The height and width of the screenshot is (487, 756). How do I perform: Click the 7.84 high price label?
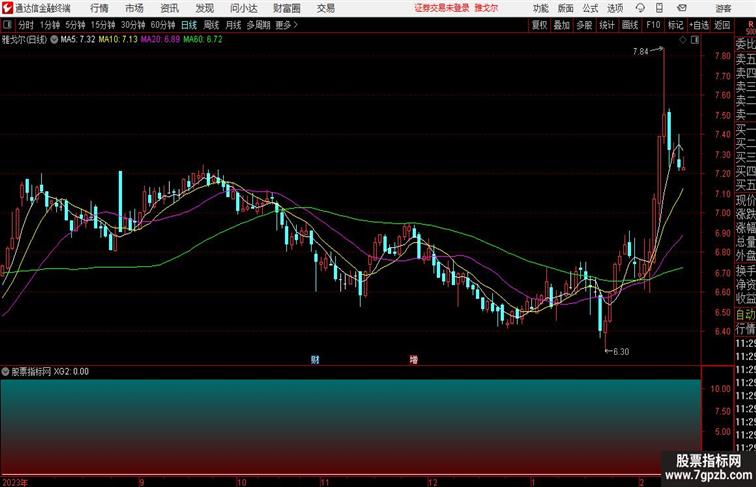pyautogui.click(x=641, y=52)
